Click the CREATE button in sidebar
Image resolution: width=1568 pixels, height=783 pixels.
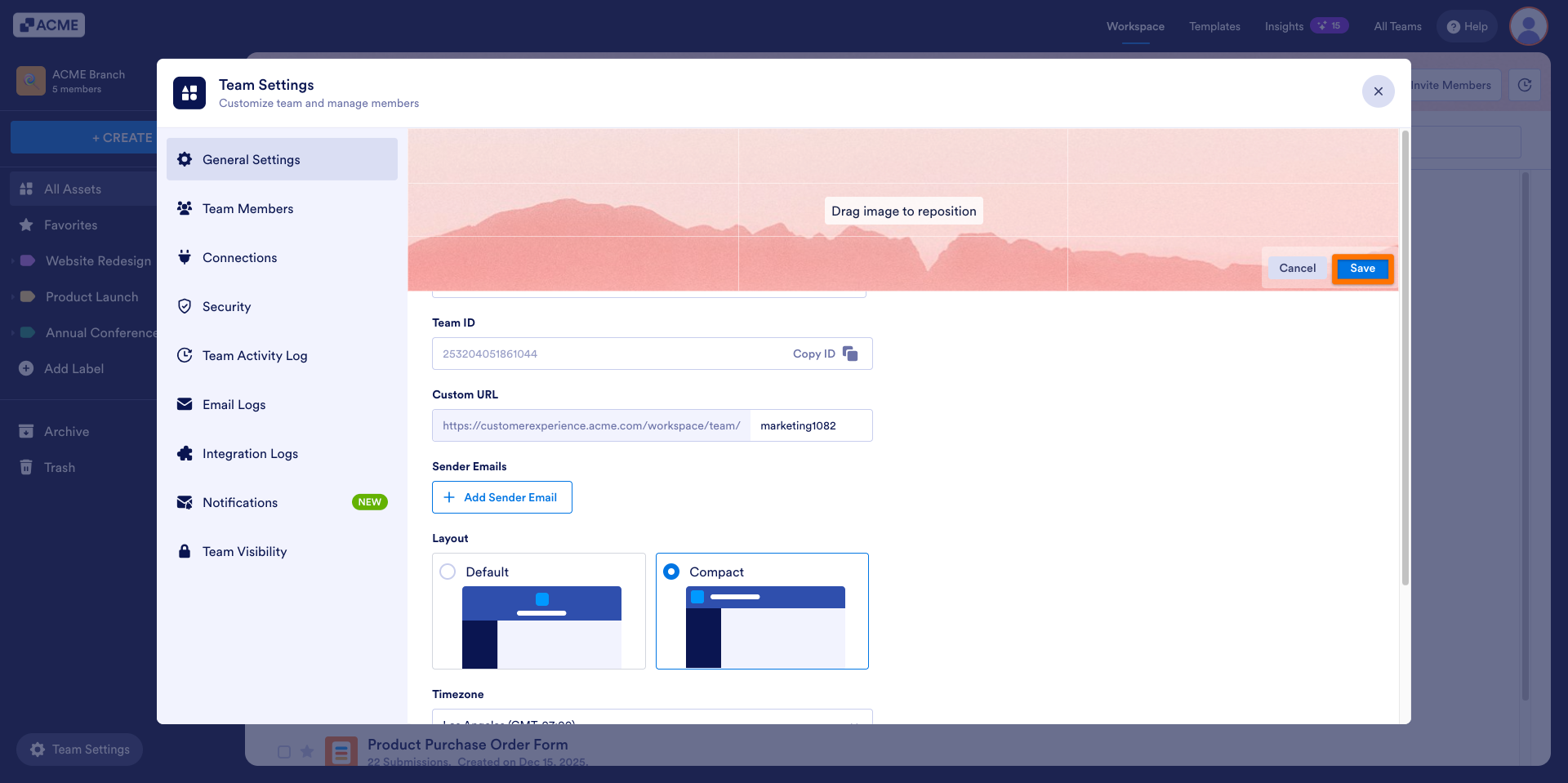(84, 137)
